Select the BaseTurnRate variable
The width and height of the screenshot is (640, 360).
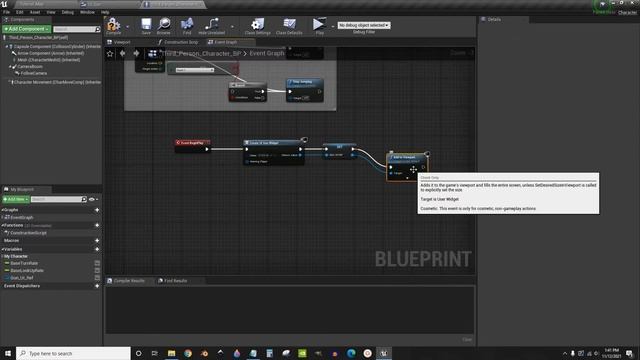[x=21, y=263]
